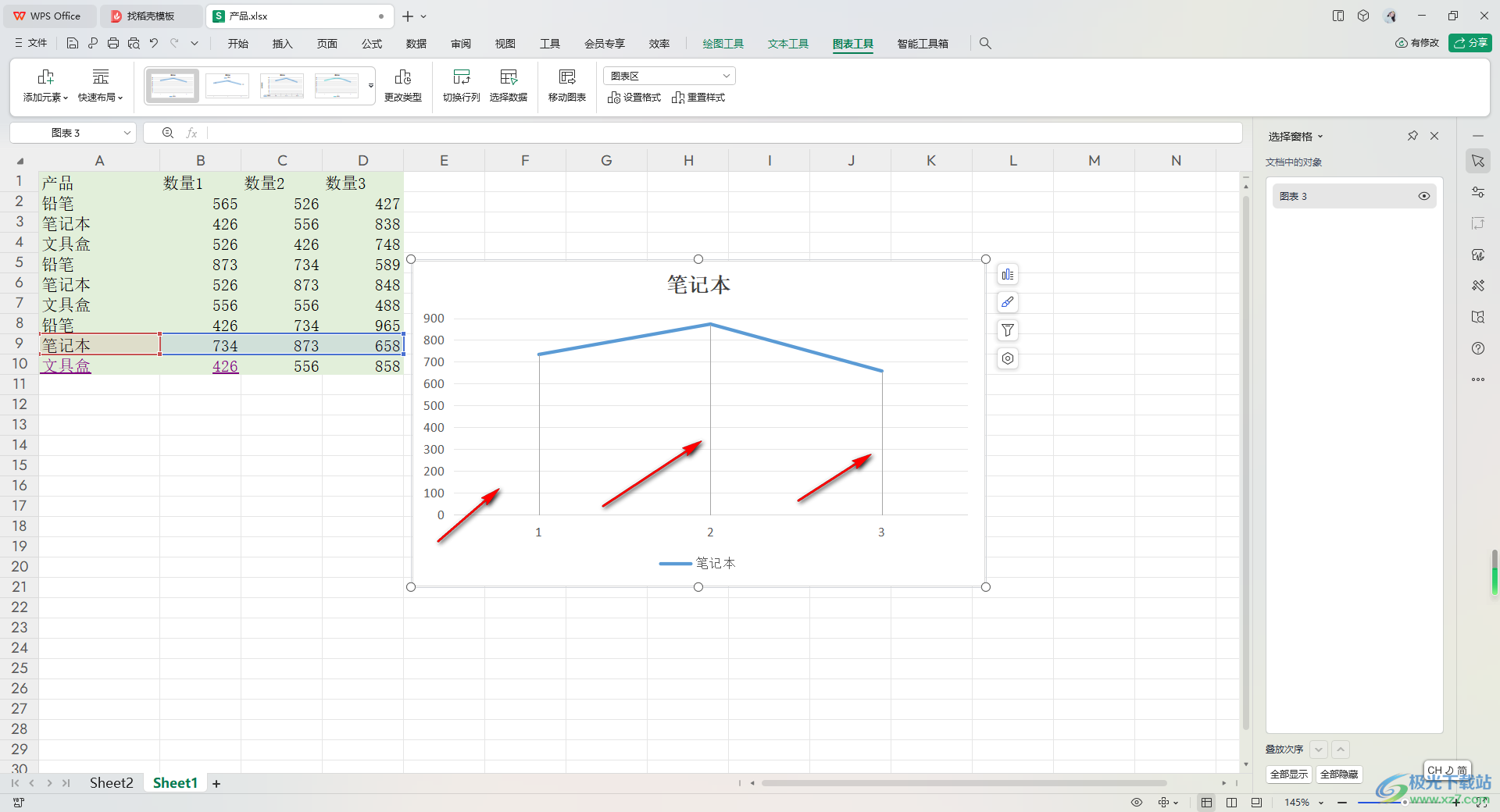Click the 重置样式 reset style button
1500x812 pixels.
[698, 98]
